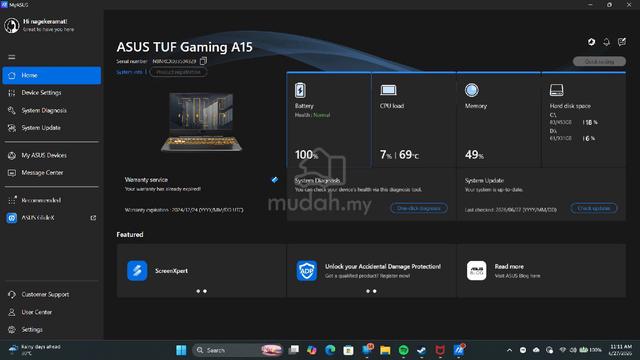Image resolution: width=640 pixels, height=360 pixels.
Task: Click the user profile avatar
Action: tap(11, 25)
